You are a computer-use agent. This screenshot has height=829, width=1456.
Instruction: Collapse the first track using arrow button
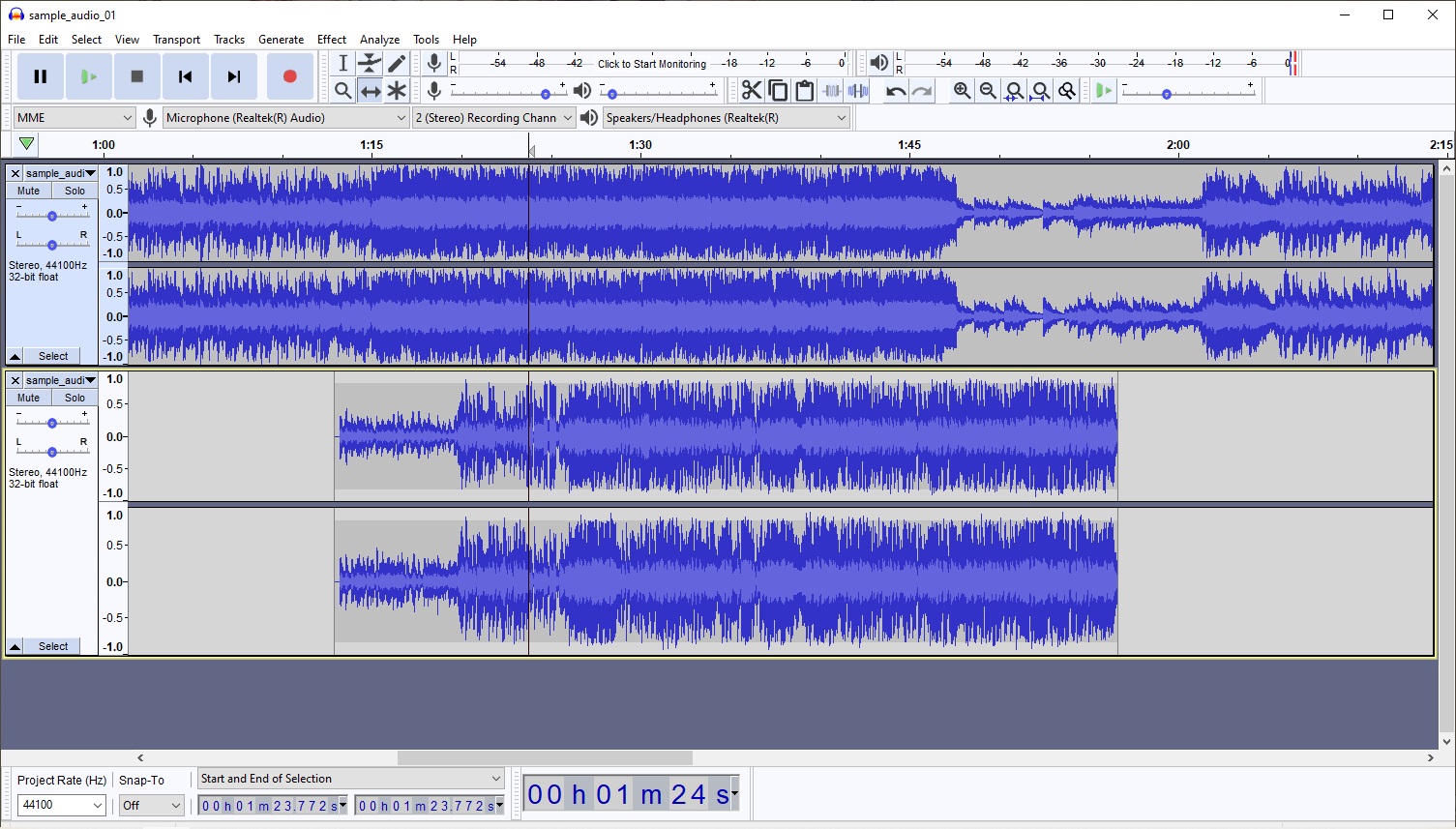pos(15,356)
